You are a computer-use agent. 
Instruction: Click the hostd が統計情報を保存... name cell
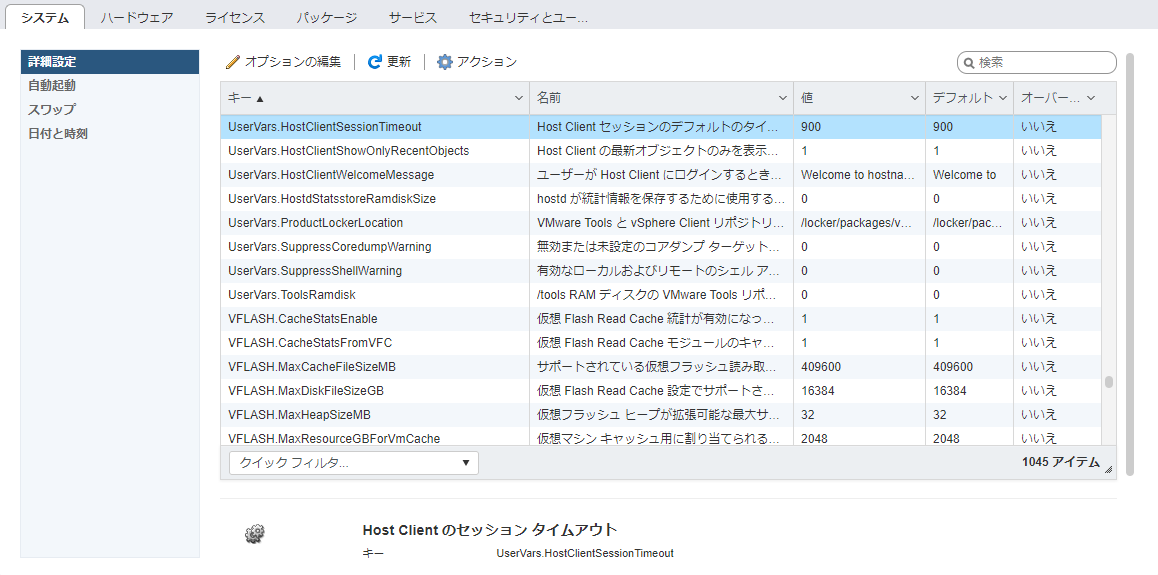[x=661, y=199]
